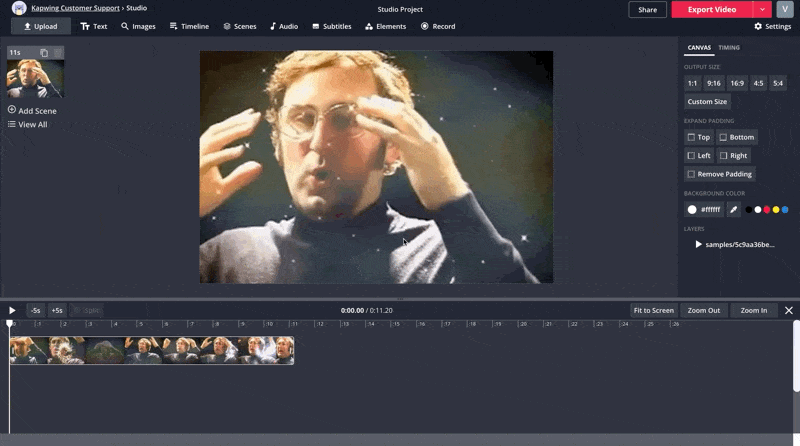The image size is (800, 446).
Task: Delete the 11s scene with trash icon
Action: coord(57,52)
